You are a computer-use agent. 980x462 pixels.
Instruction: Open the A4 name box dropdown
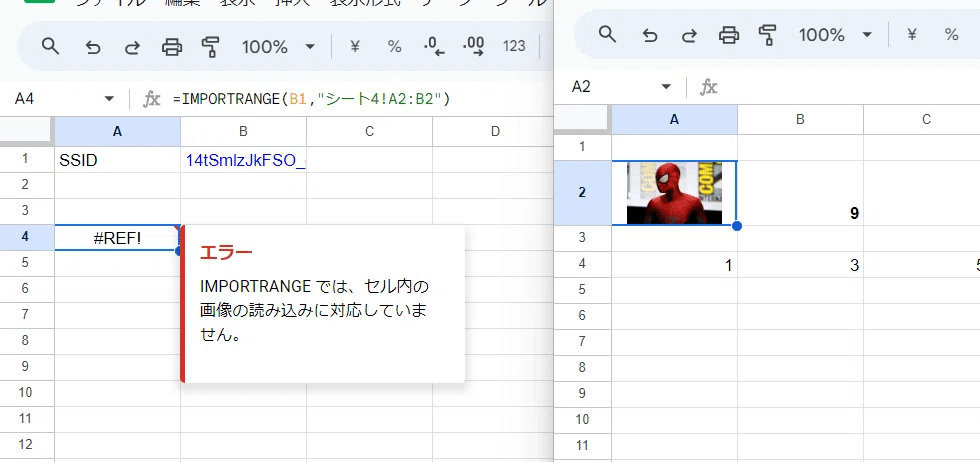[109, 99]
